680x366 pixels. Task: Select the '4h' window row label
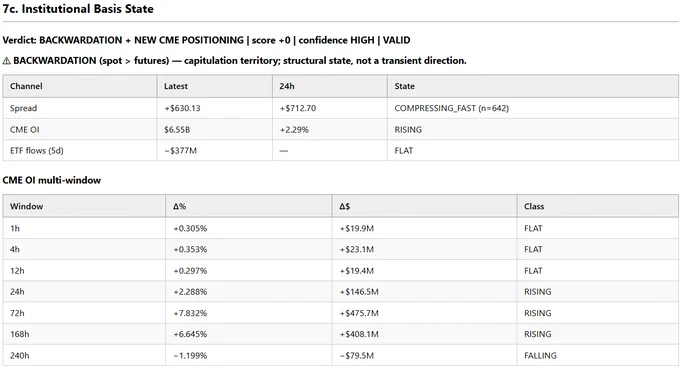pos(15,249)
